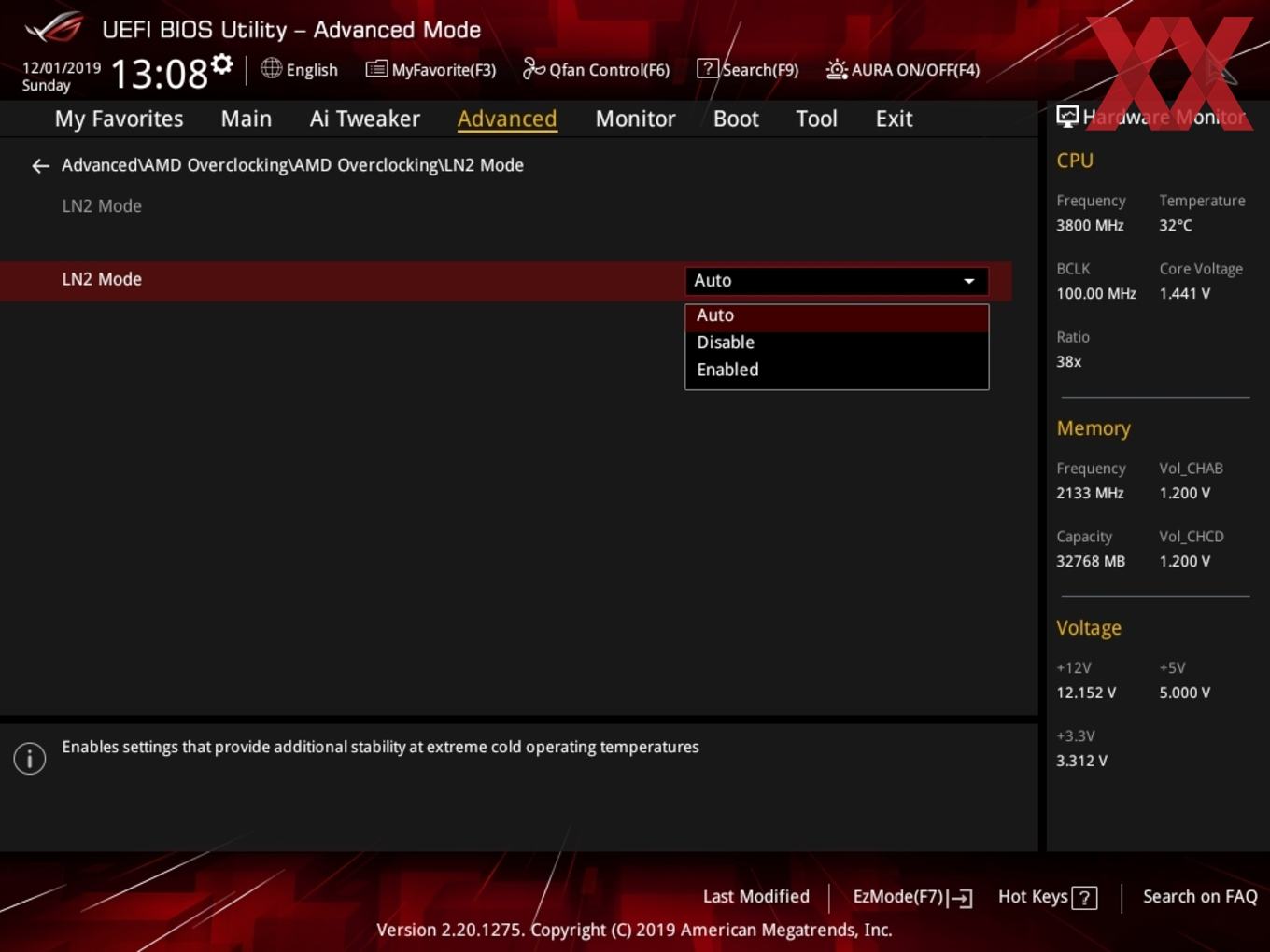Viewport: 1270px width, 952px height.
Task: Open the MyFavorite list icon
Action: coord(376,68)
